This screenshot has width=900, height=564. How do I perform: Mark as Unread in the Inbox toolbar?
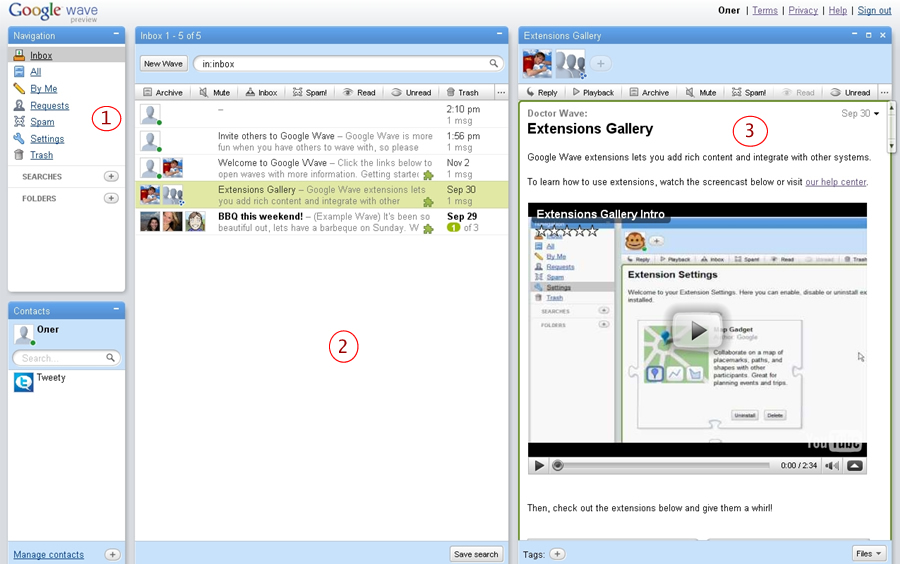pyautogui.click(x=411, y=92)
